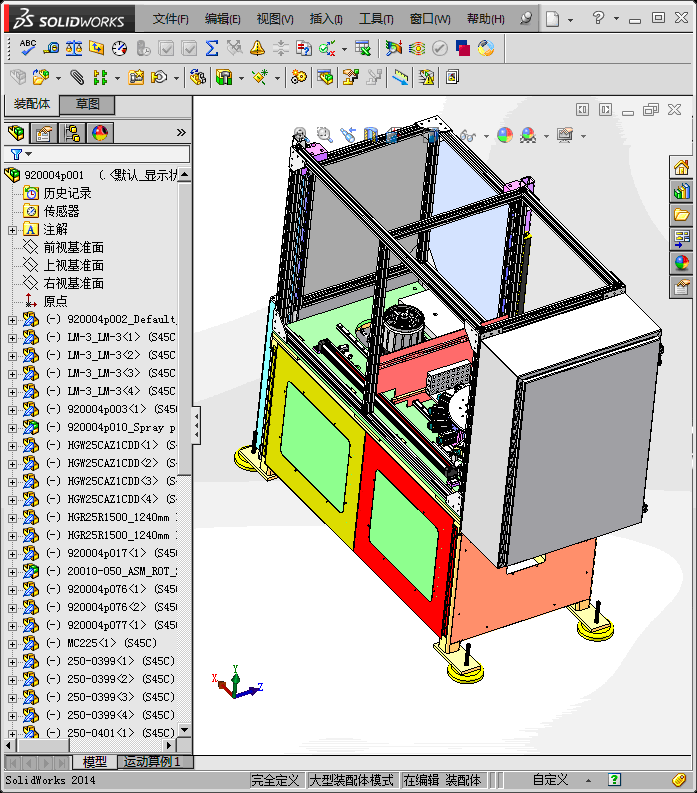The width and height of the screenshot is (697, 793).
Task: Open the 工具(T) menu
Action: pyautogui.click(x=376, y=19)
